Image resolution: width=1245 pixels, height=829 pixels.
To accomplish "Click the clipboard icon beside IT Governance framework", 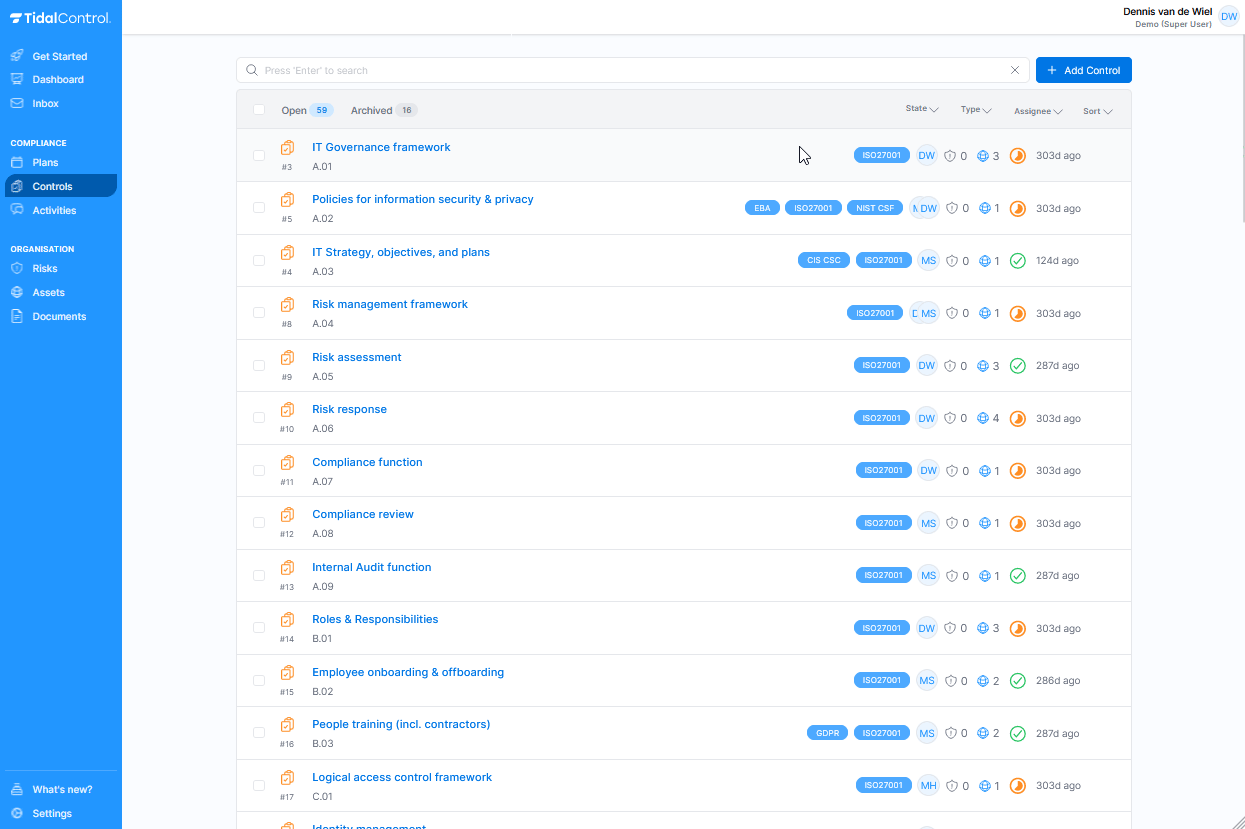I will point(287,147).
